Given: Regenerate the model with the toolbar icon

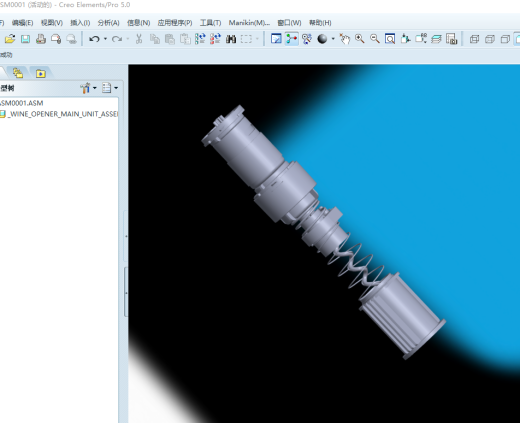Looking at the screenshot, I should 200,39.
